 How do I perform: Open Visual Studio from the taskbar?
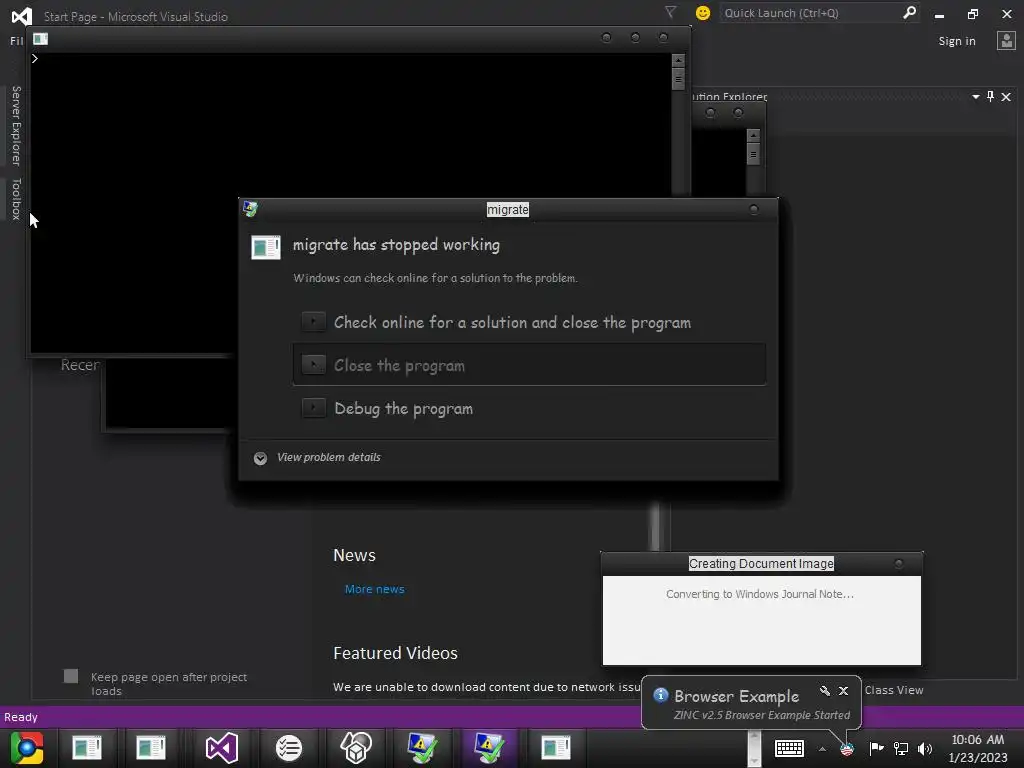221,748
